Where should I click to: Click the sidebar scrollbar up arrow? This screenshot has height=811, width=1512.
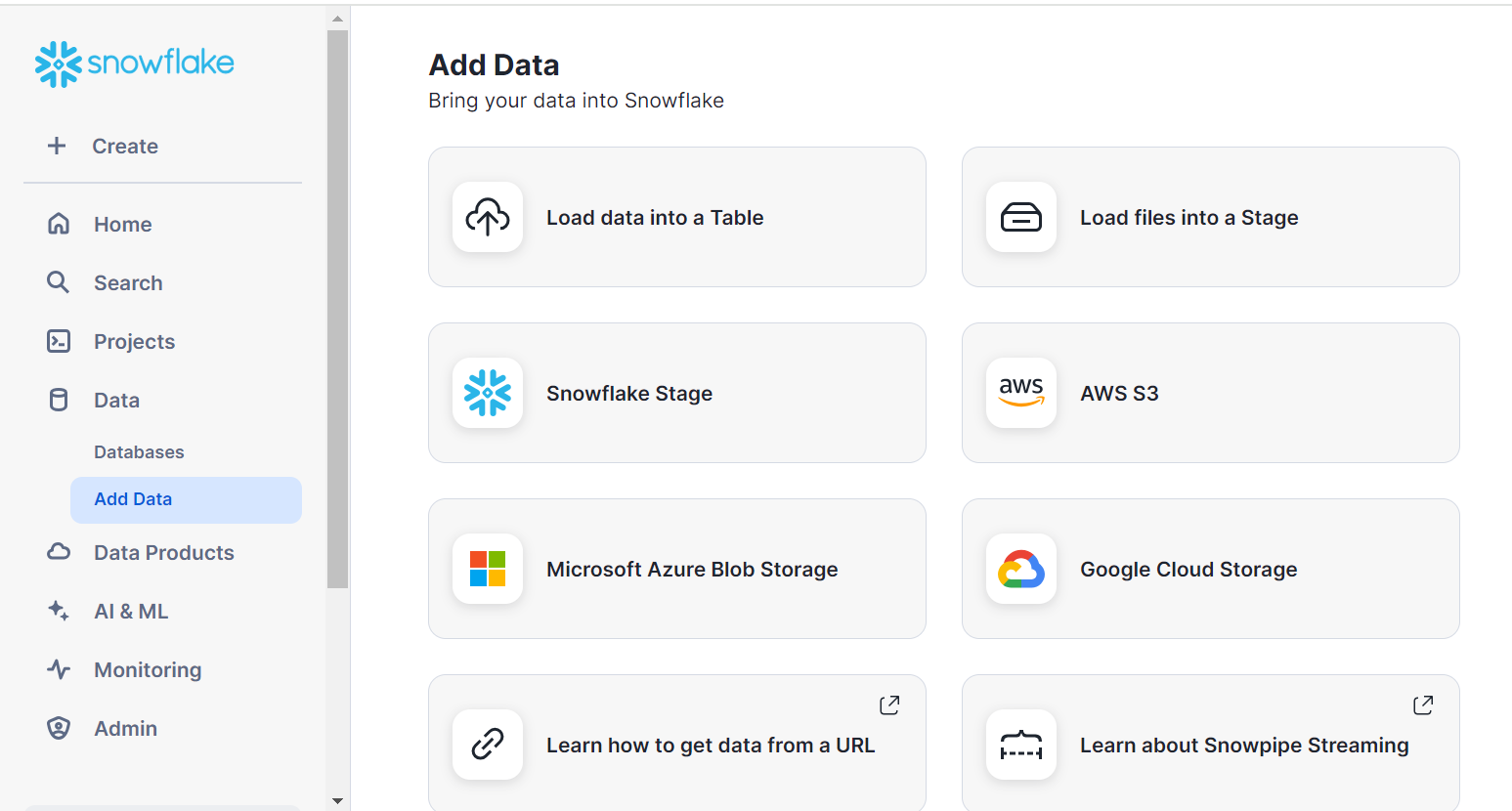337,19
